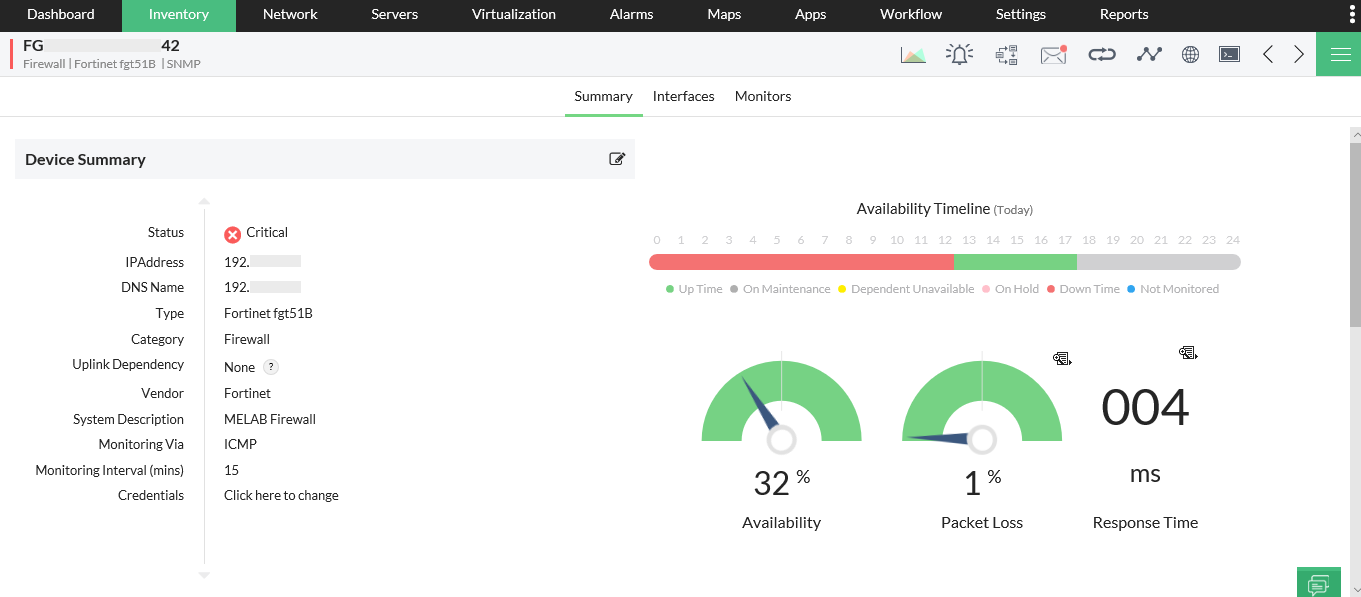Navigate to next device with right chevron

coord(1297,54)
